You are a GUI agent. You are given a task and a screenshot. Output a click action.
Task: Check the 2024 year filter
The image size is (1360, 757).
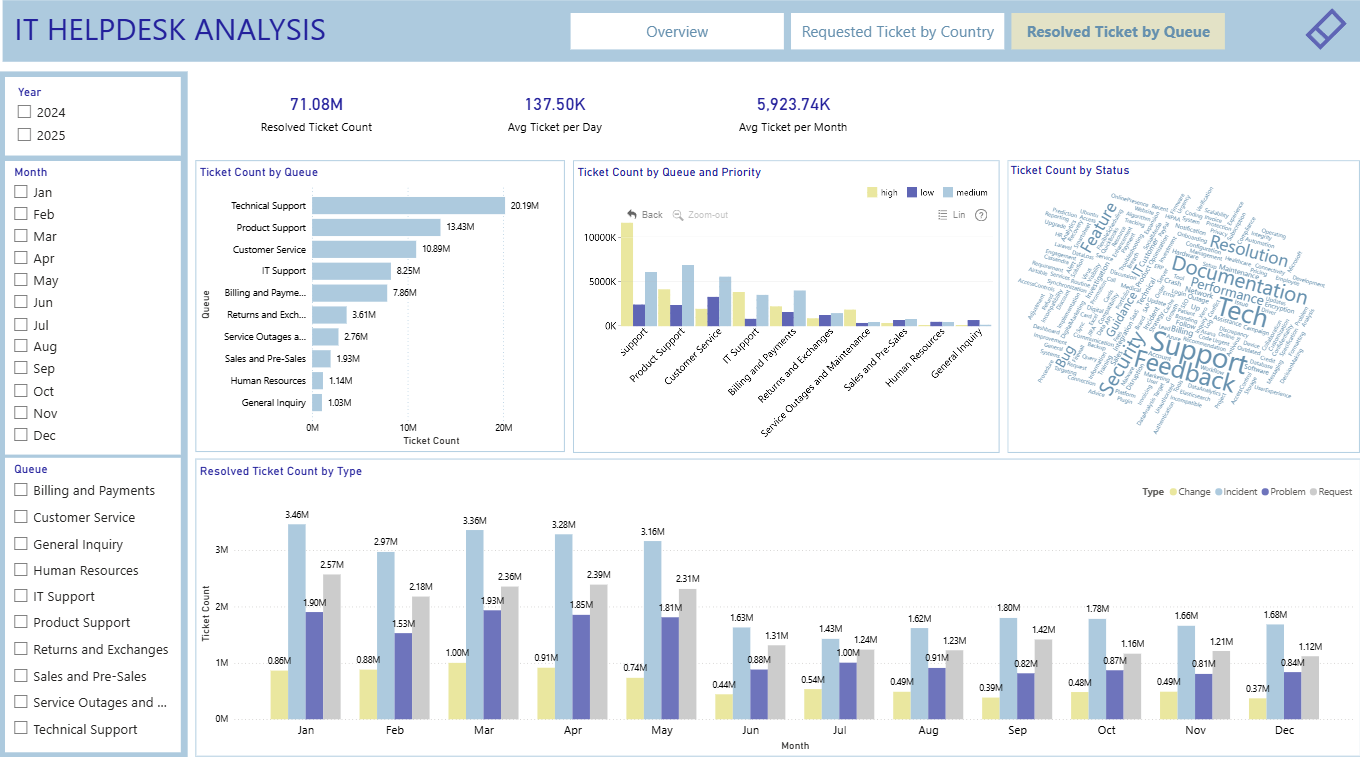(x=25, y=112)
